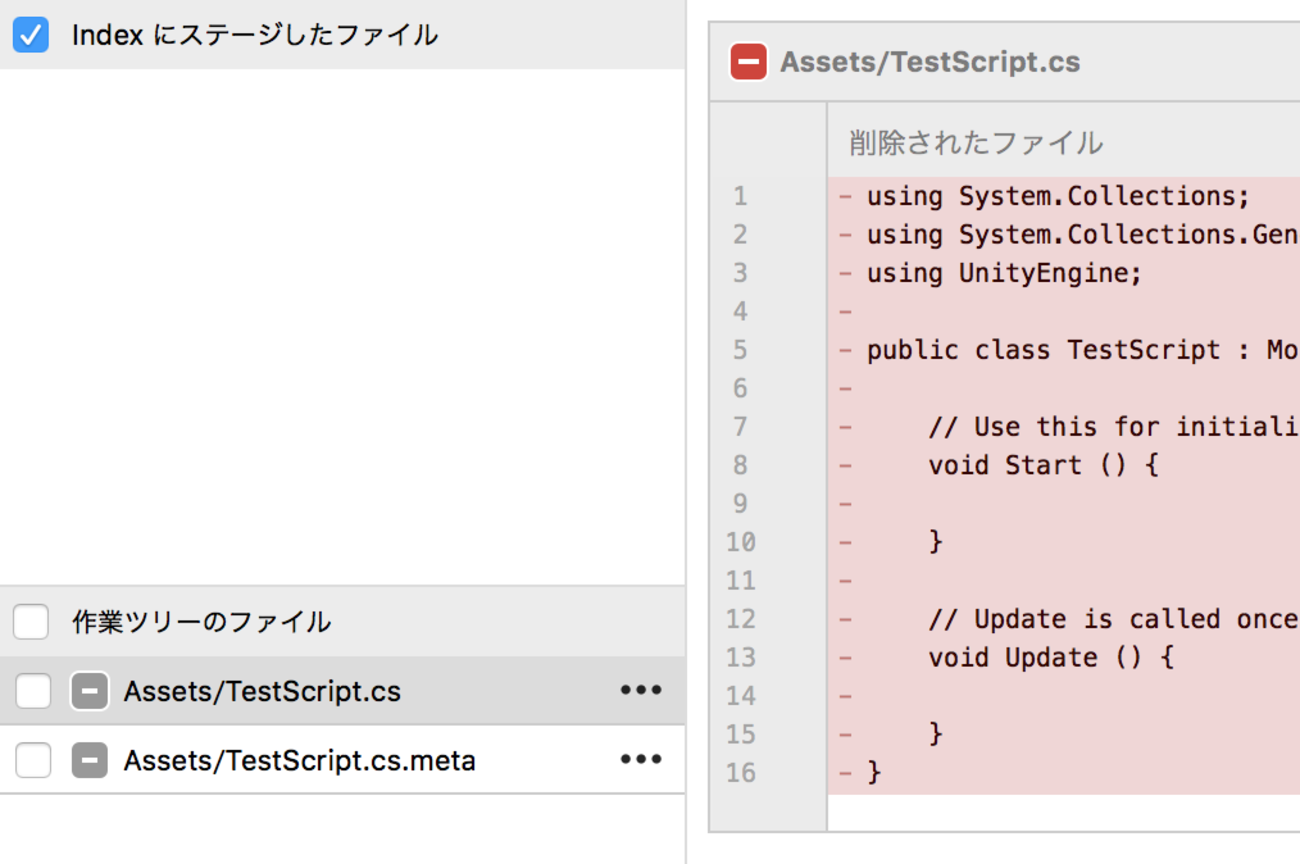Click the 削除されたファイル hunk header
Image resolution: width=1300 pixels, height=864 pixels.
pos(976,142)
